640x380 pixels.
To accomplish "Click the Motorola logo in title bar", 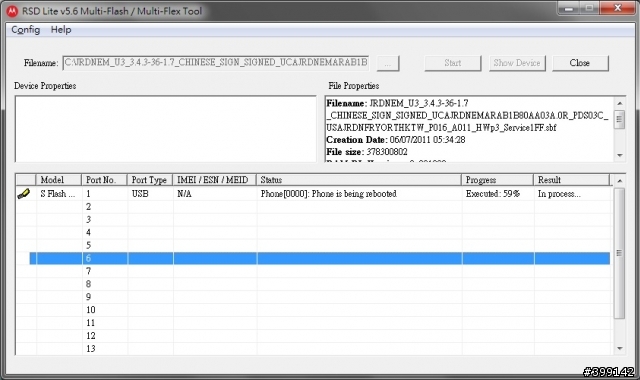I will [12, 11].
